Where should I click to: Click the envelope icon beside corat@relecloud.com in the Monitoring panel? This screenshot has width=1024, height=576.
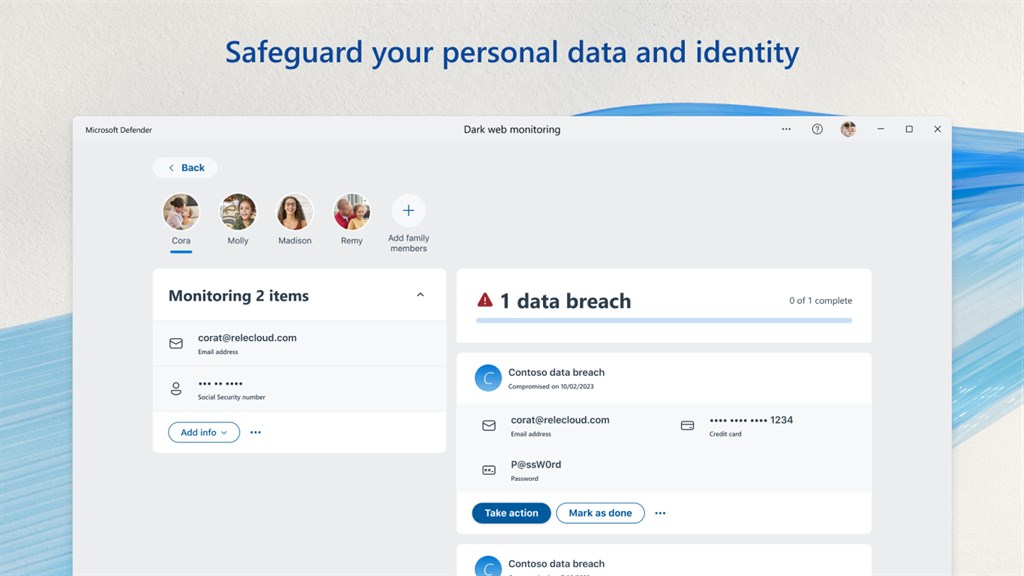point(176,343)
